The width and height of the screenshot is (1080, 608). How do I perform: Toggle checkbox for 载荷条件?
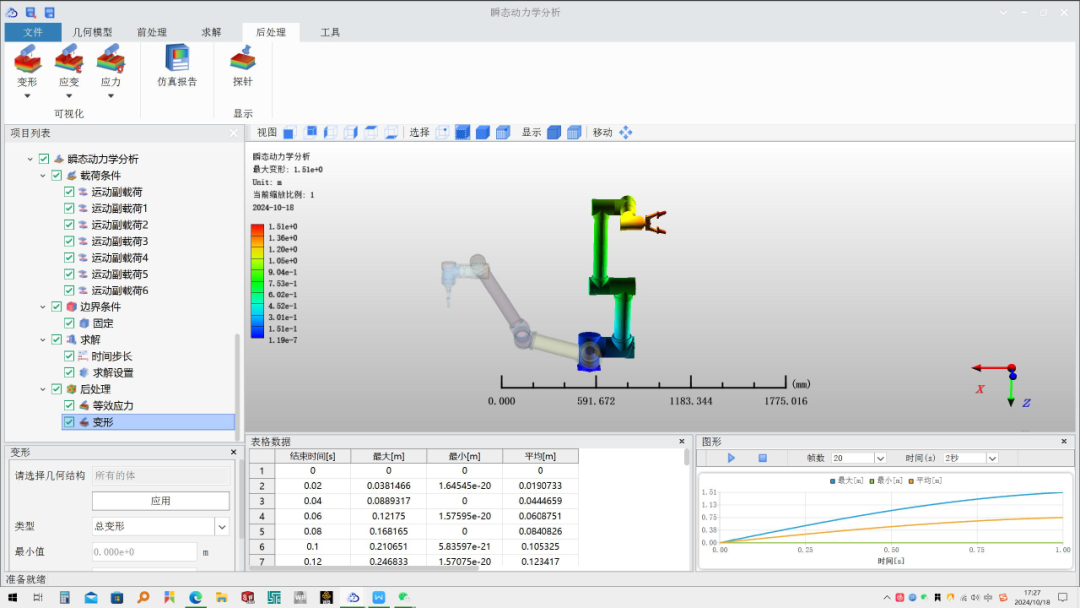(56, 176)
